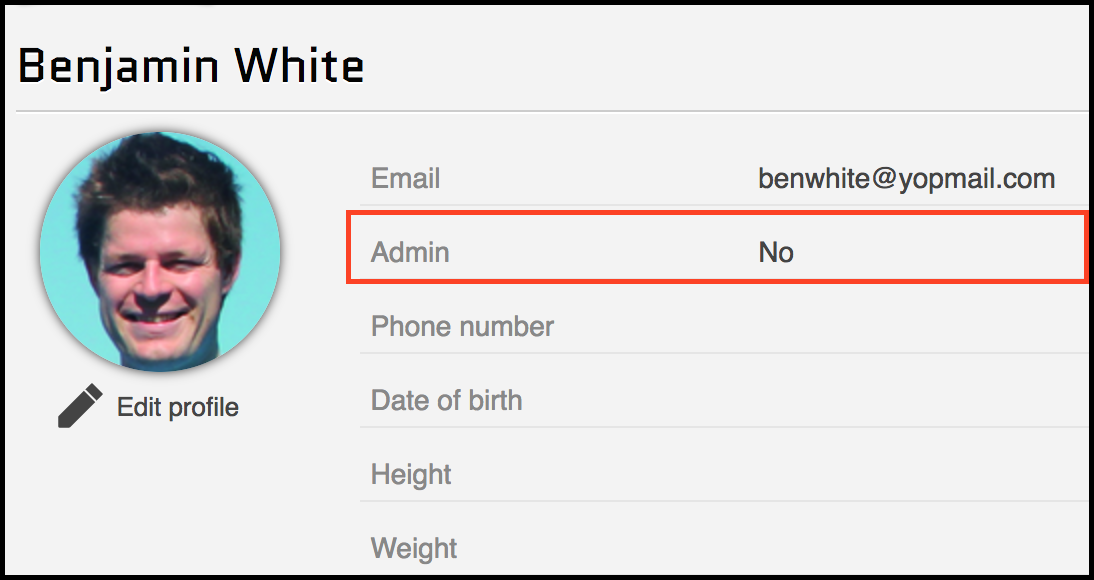Viewport: 1094px width, 580px height.
Task: Click the Admin value No
Action: pos(776,253)
